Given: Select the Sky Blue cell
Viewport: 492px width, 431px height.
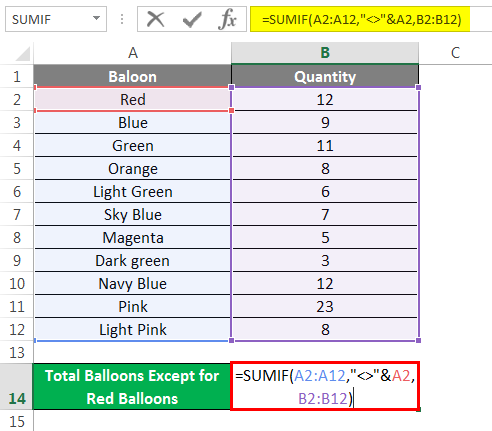Looking at the screenshot, I should [x=132, y=214].
